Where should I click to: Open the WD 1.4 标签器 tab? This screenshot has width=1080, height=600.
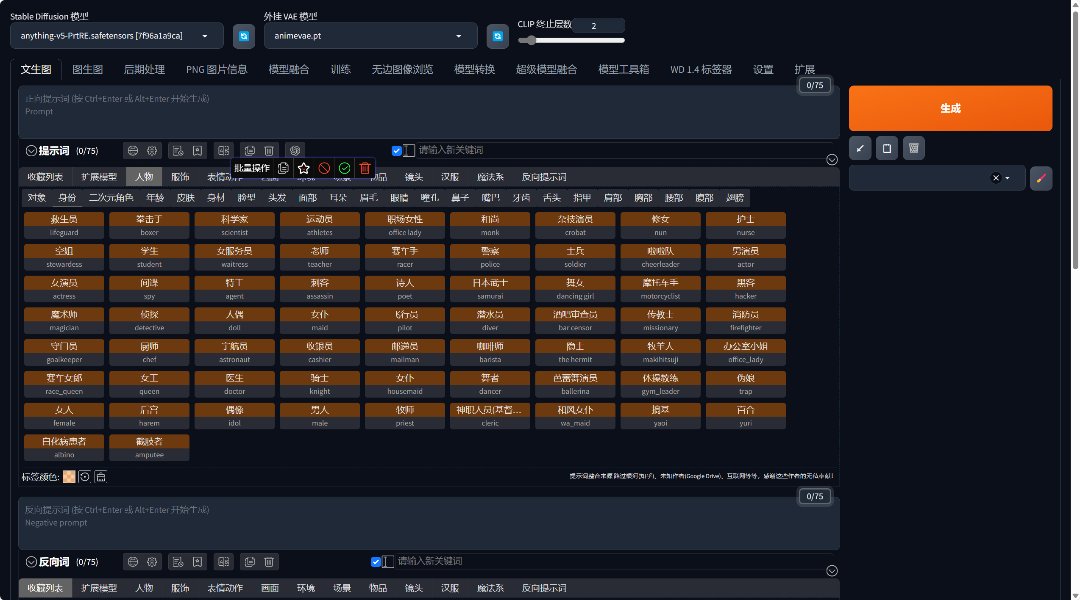point(701,70)
